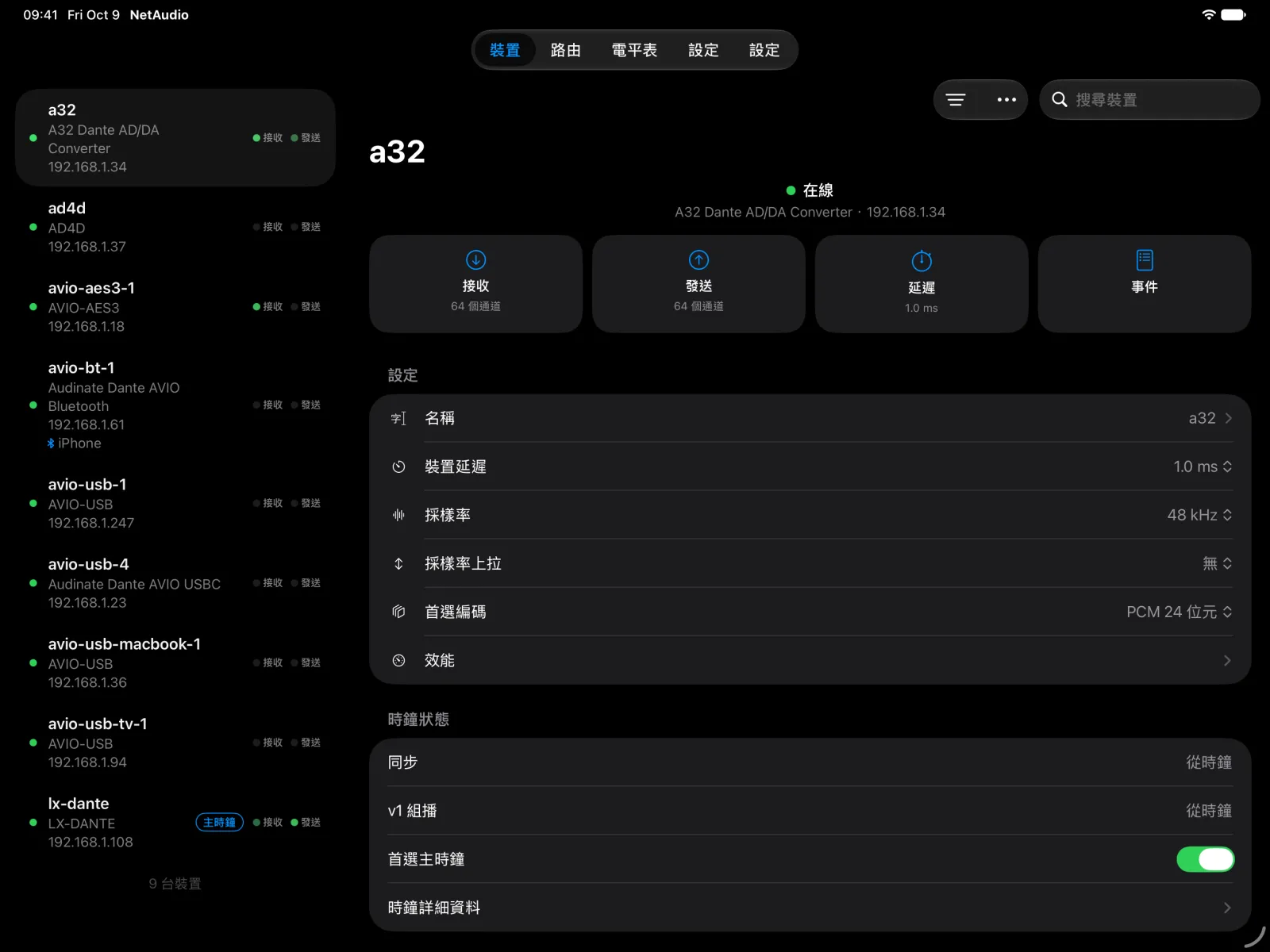The height and width of the screenshot is (952, 1270).
Task: Open the 採樣率 48 kHz selector
Action: [x=1199, y=515]
